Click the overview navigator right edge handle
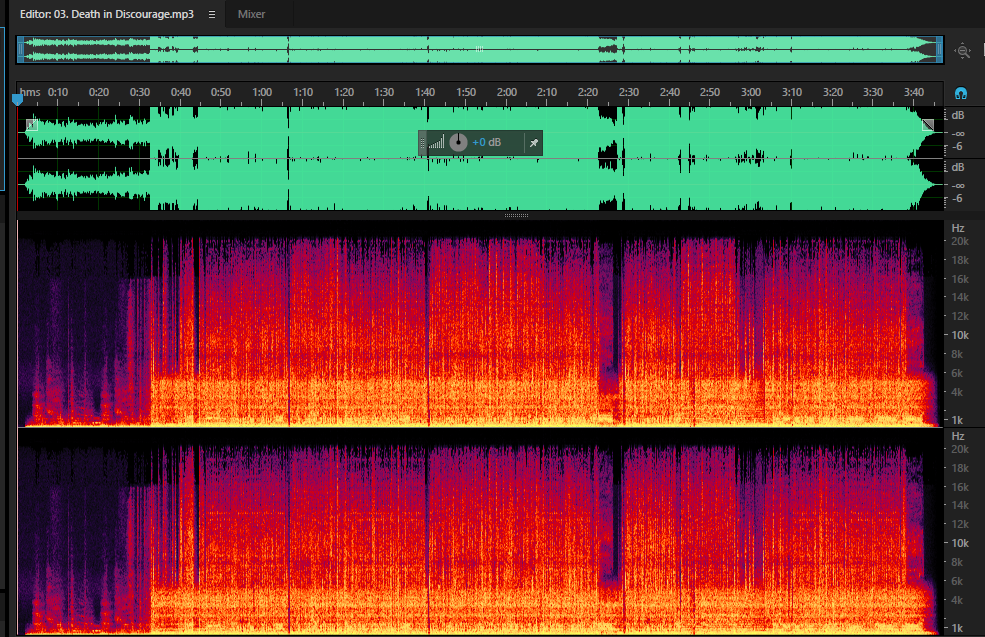Viewport: 985px width, 637px height. tap(940, 50)
